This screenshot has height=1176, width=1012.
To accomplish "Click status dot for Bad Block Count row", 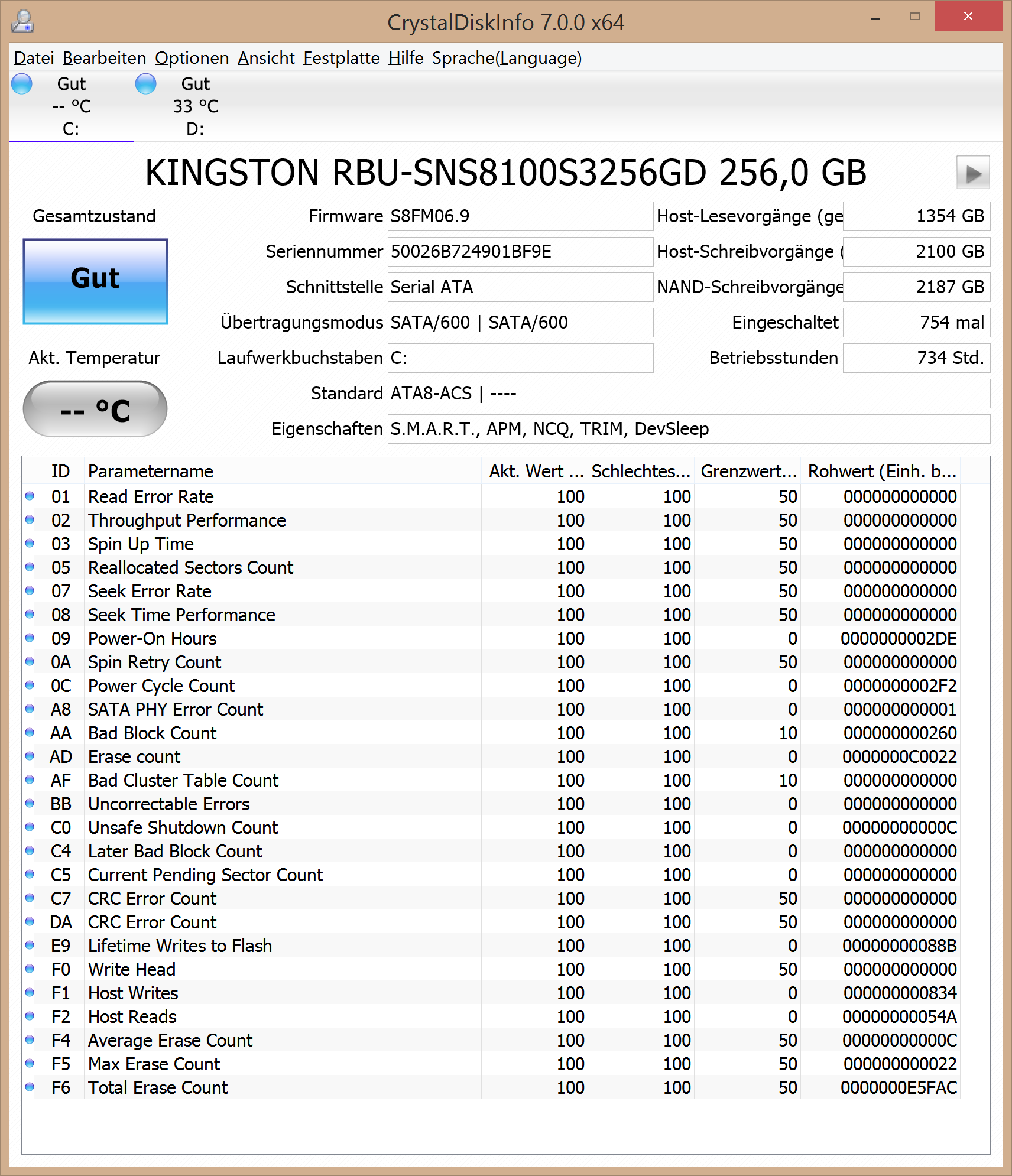I will 30,733.
